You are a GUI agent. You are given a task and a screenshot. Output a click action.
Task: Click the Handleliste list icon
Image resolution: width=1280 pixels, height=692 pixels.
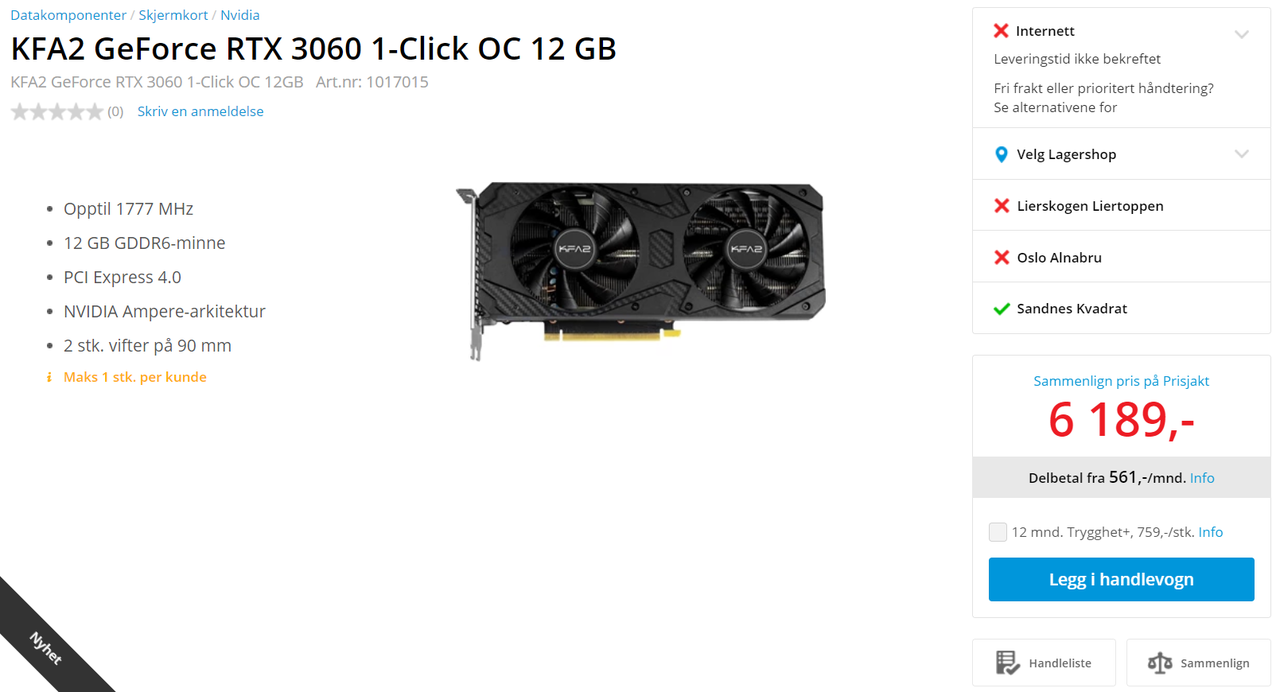pos(1008,663)
